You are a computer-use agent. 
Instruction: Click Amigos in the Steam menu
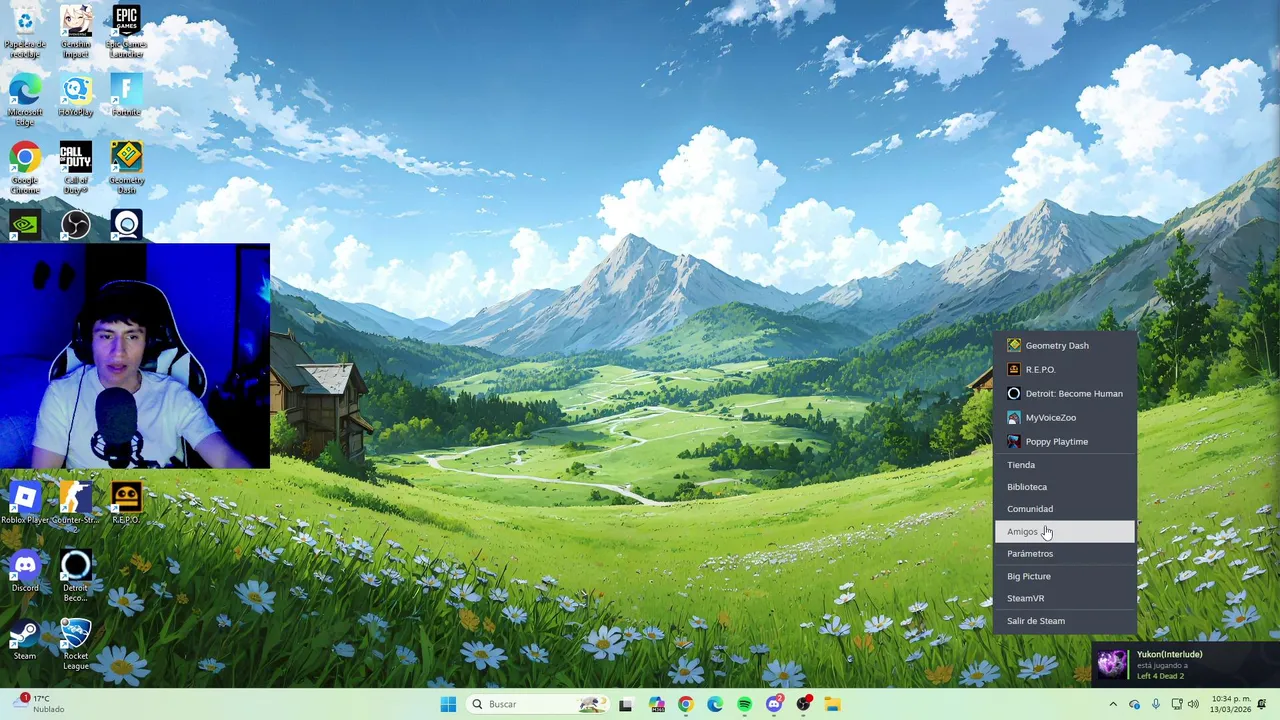pos(1065,532)
